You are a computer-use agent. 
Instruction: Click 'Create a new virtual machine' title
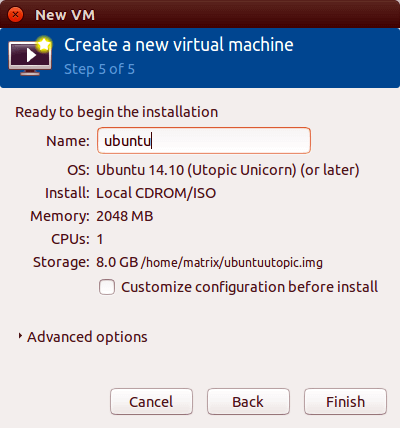179,45
